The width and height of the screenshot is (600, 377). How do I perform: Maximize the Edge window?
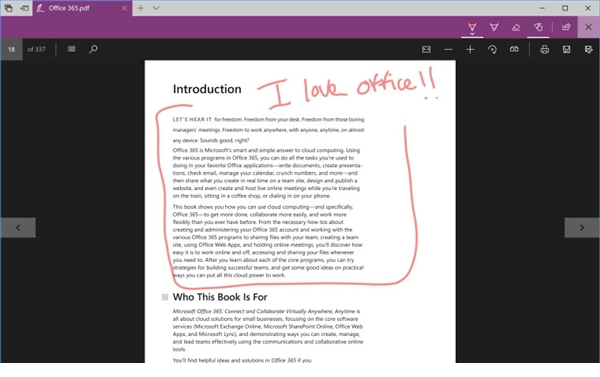point(565,8)
